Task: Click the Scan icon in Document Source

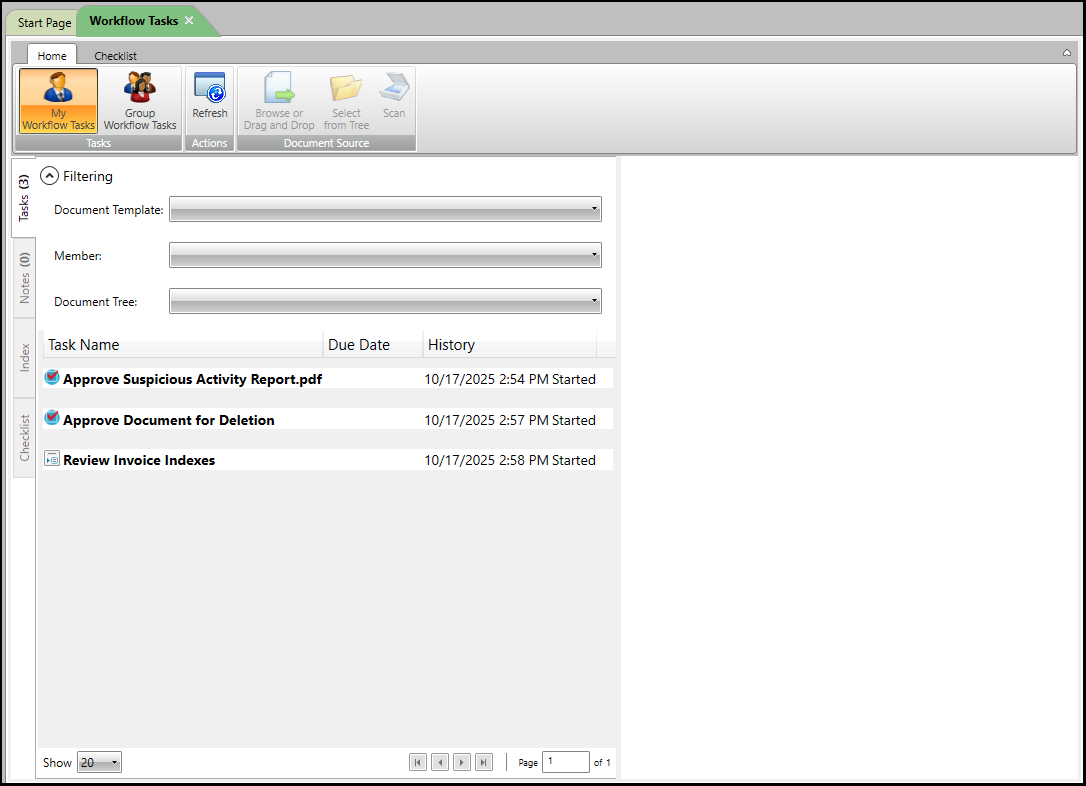Action: tap(394, 88)
